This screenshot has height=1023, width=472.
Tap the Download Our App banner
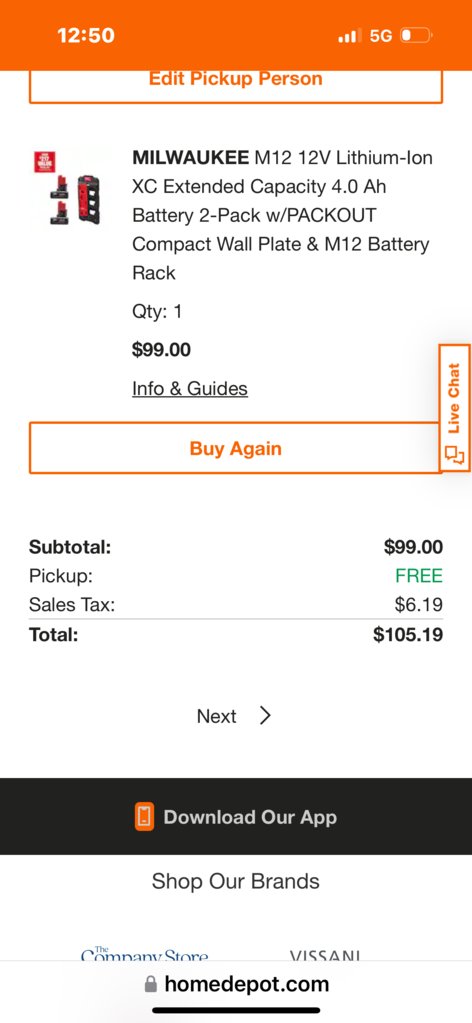point(236,817)
